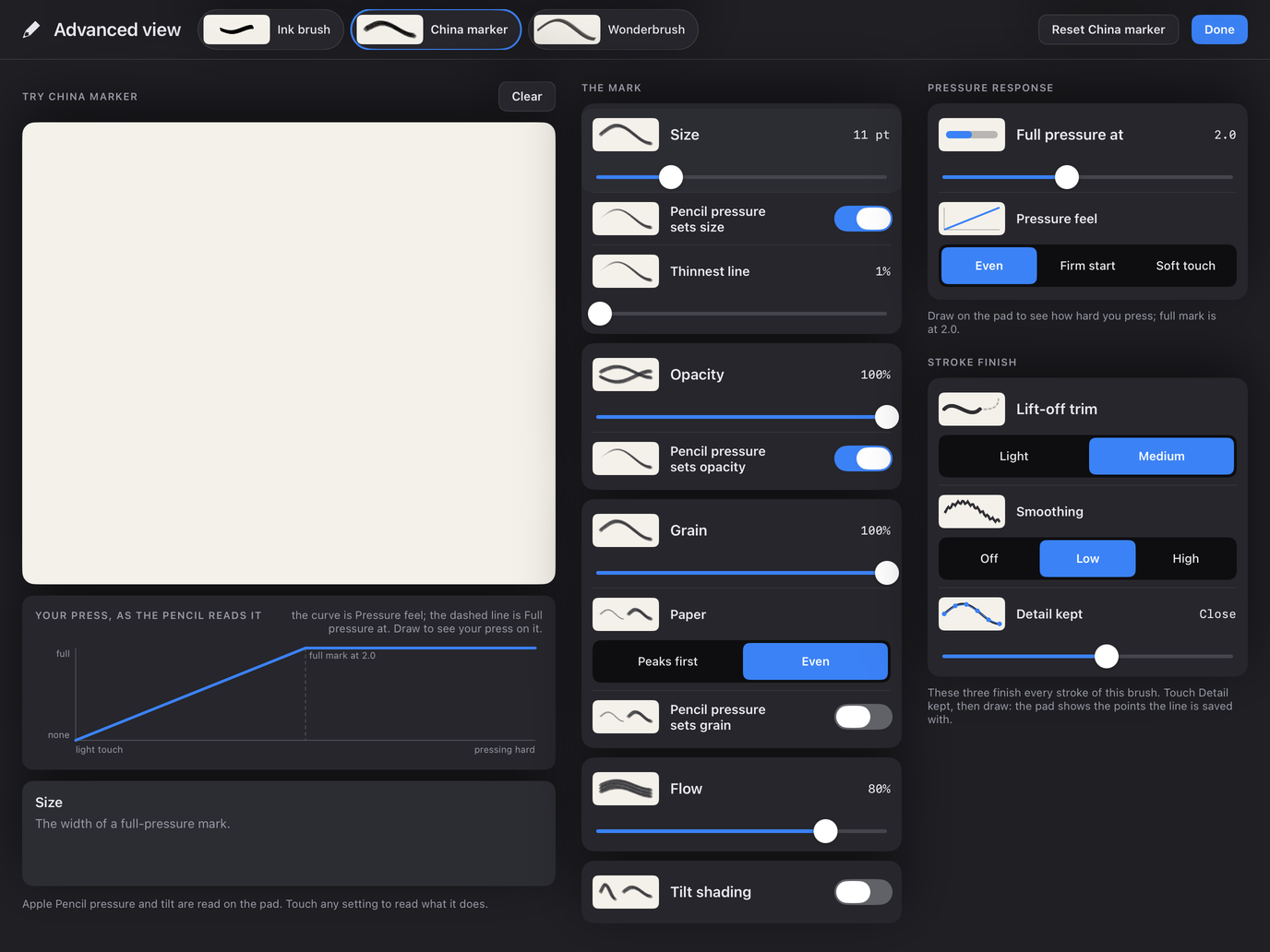
Task: Click the Size stroke preview icon
Action: (x=626, y=135)
